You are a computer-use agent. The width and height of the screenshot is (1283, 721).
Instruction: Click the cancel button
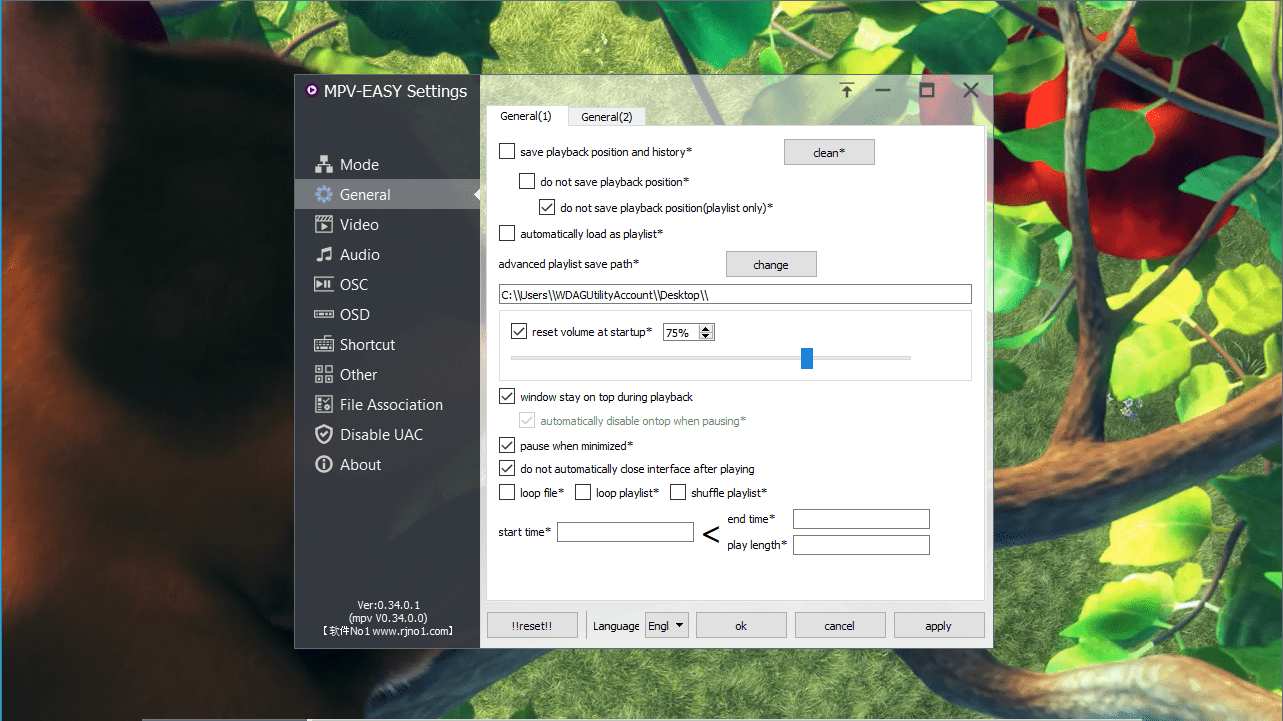840,626
